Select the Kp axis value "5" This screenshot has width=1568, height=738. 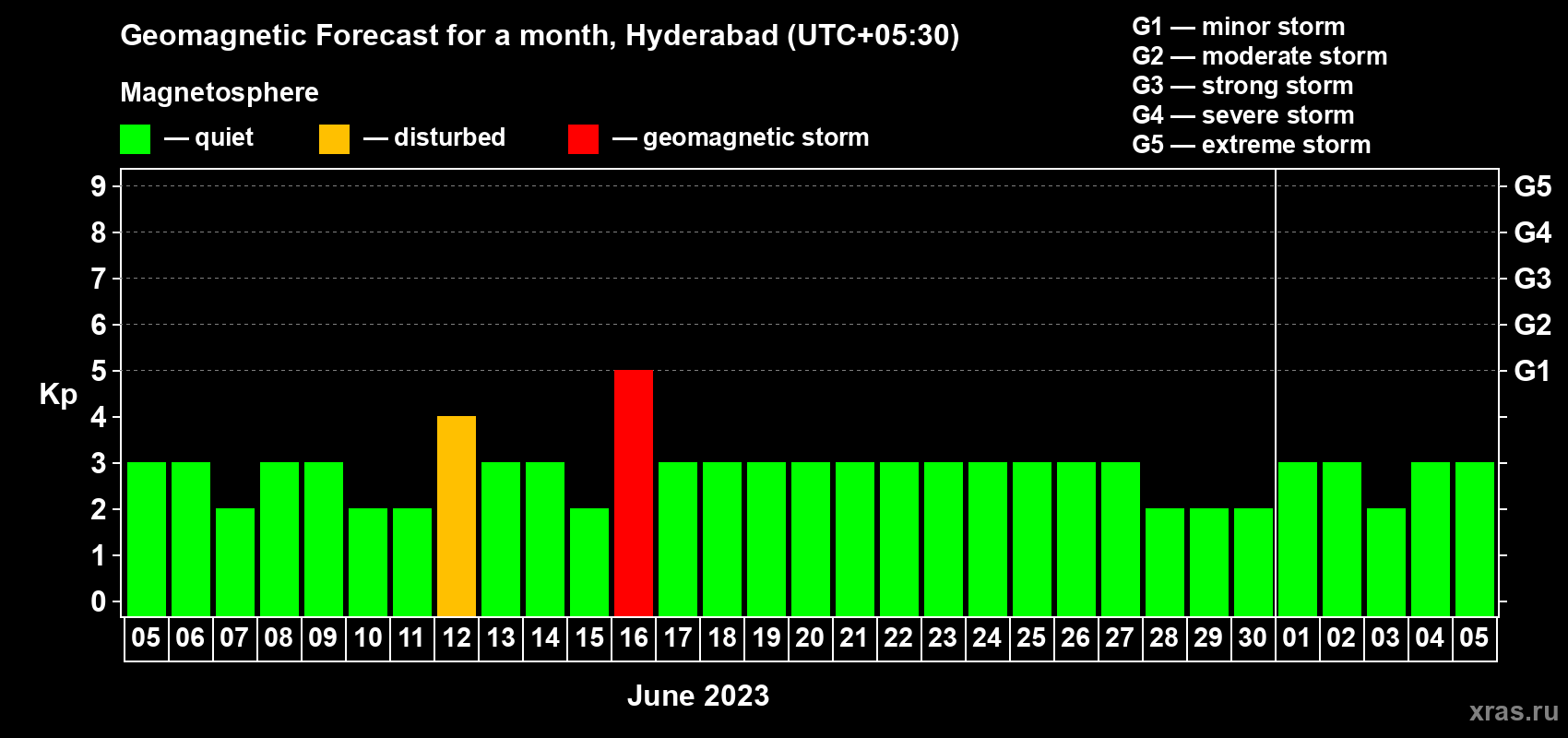coord(99,371)
